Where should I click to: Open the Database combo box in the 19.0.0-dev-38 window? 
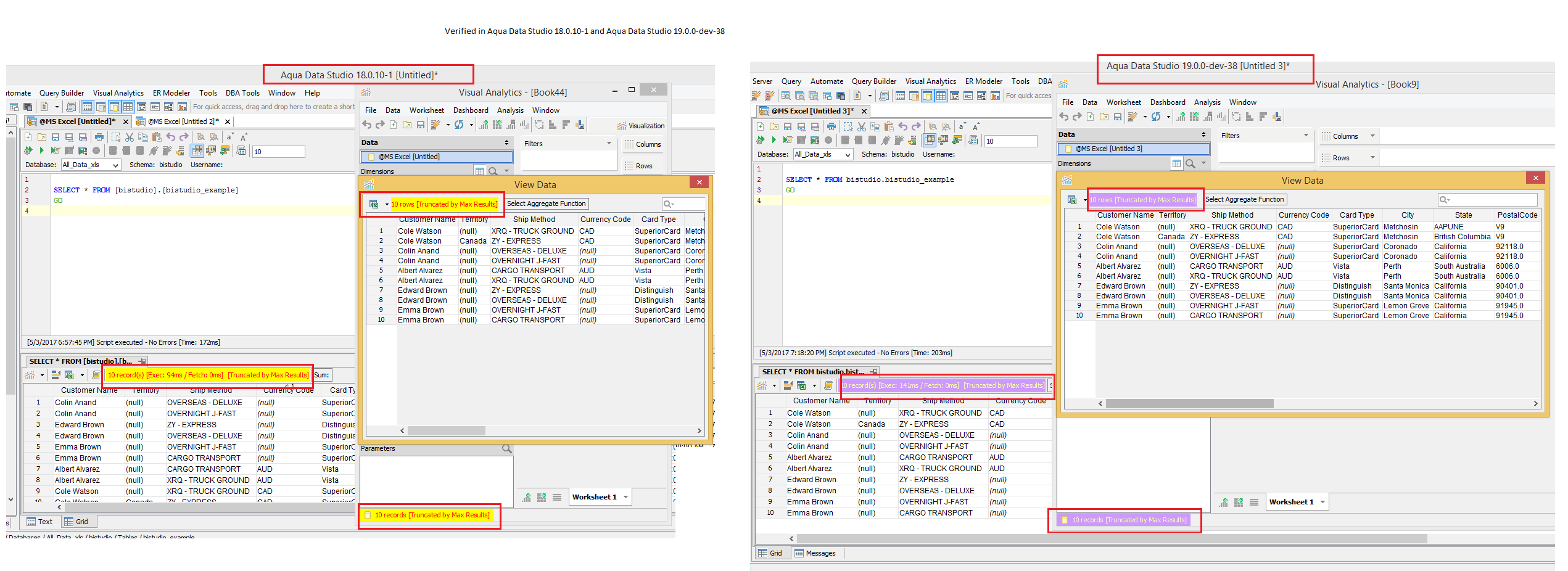(x=823, y=154)
